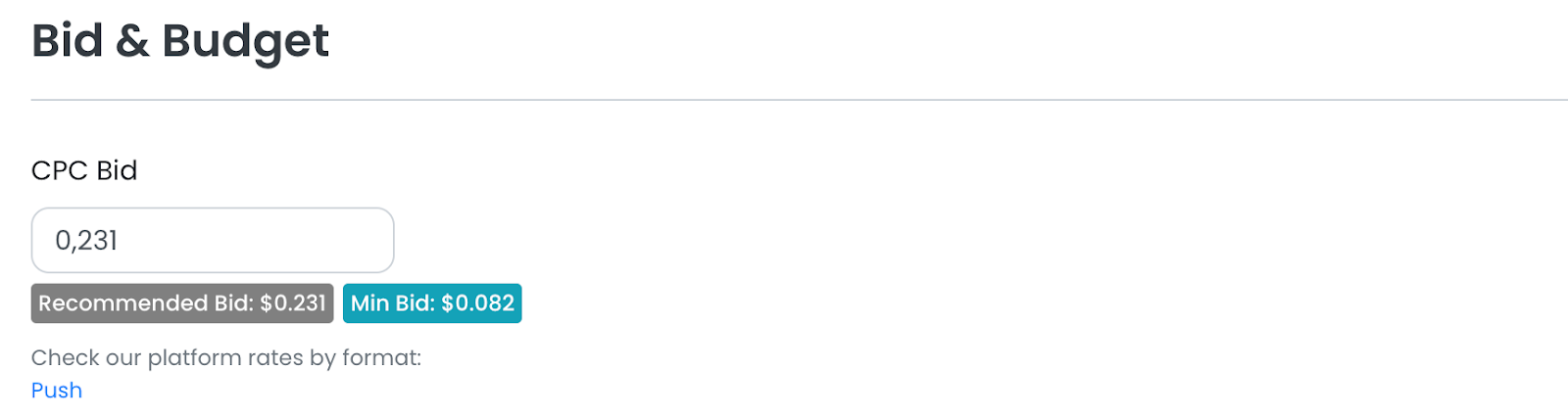This screenshot has height=416, width=1568.
Task: Click the 0,231 value in bid field
Action: [86, 241]
